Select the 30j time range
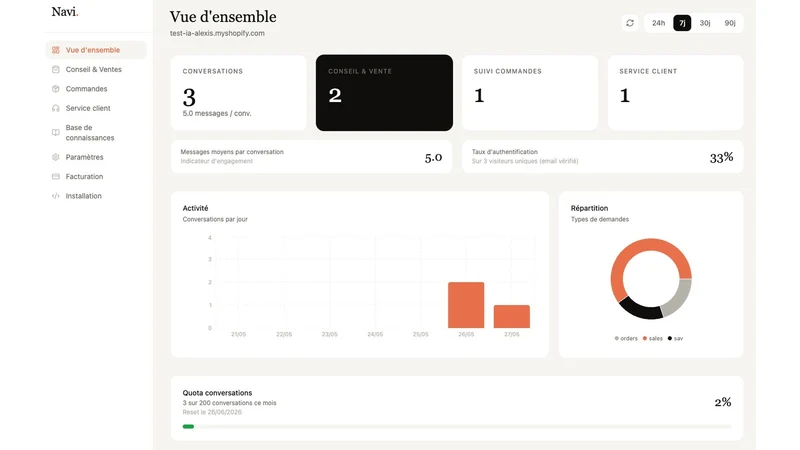Image resolution: width=800 pixels, height=450 pixels. pyautogui.click(x=705, y=23)
